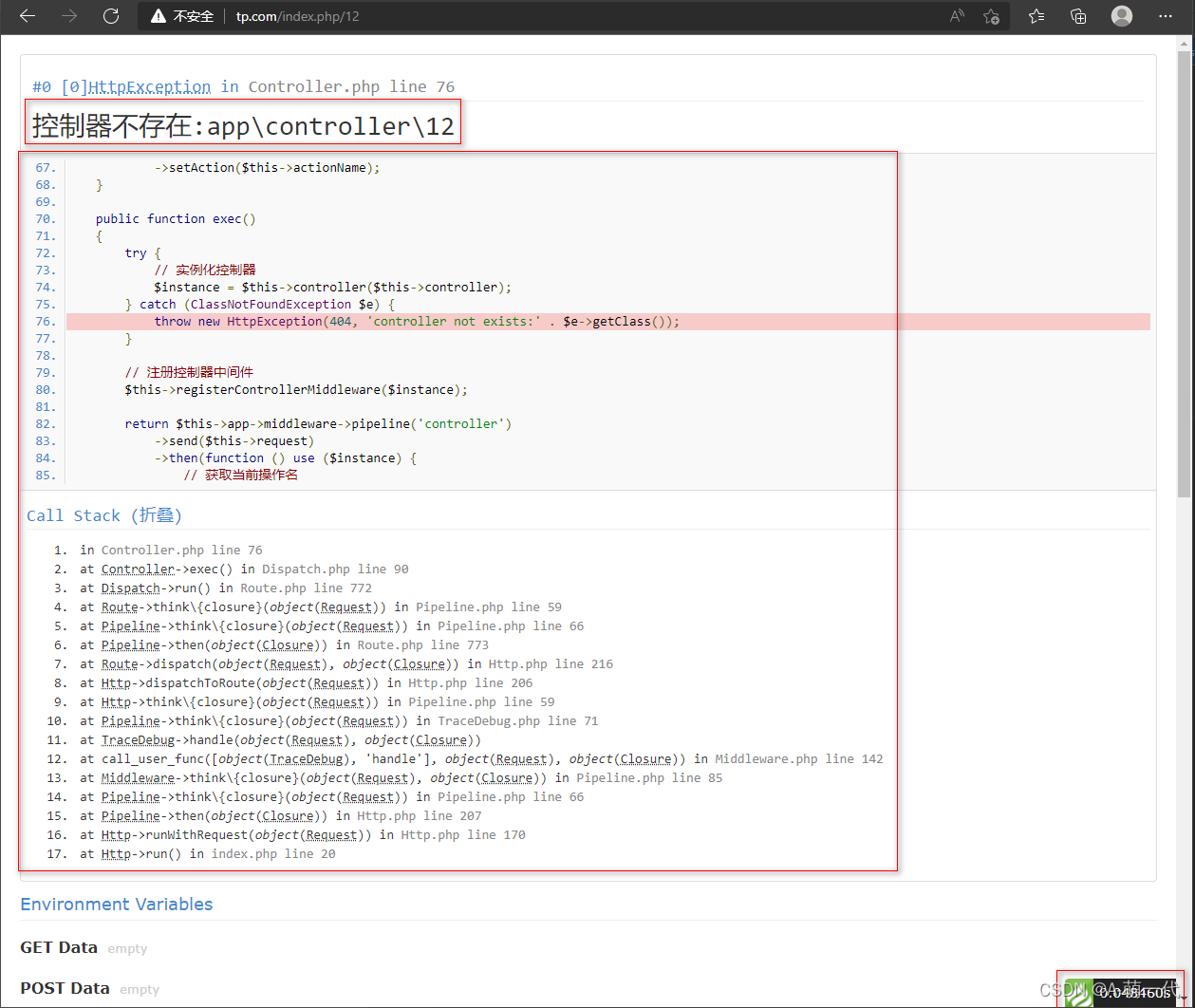The height and width of the screenshot is (1008, 1195).
Task: Click stack row containing 'call_user_func'
Action: pos(481,759)
